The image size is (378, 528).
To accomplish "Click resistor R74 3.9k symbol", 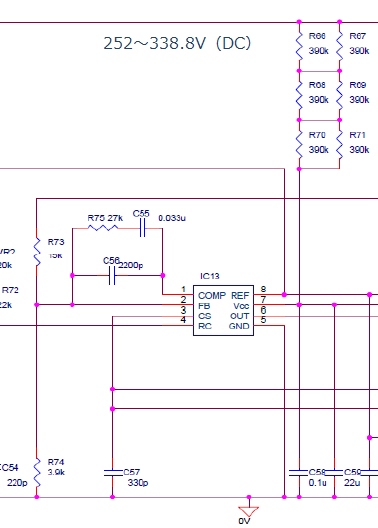I will (37, 472).
